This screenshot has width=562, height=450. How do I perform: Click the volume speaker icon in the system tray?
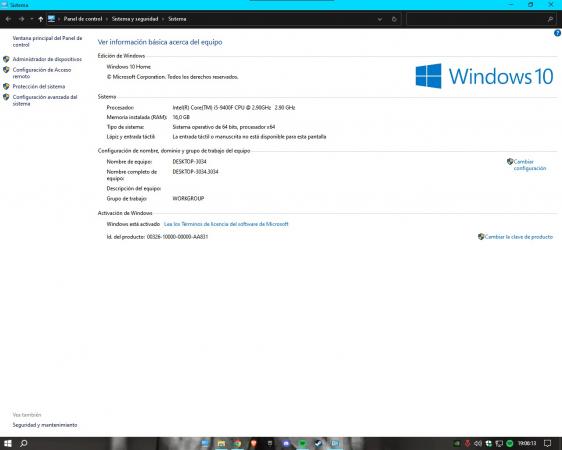(478, 444)
